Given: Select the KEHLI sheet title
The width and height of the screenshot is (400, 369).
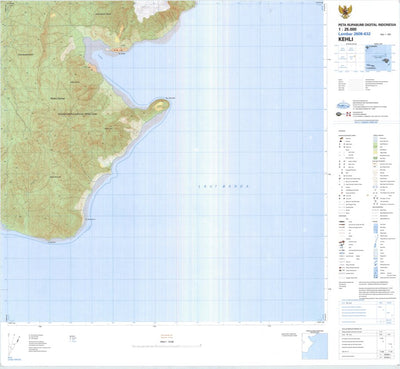Looking at the screenshot, I should pyautogui.click(x=345, y=39).
